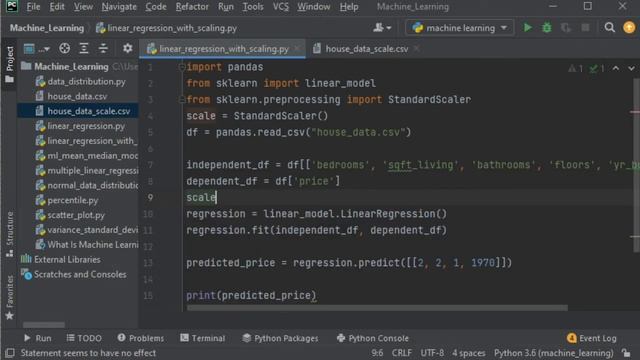Open the File menu
Viewport: 640px width, 360px height.
[33, 7]
